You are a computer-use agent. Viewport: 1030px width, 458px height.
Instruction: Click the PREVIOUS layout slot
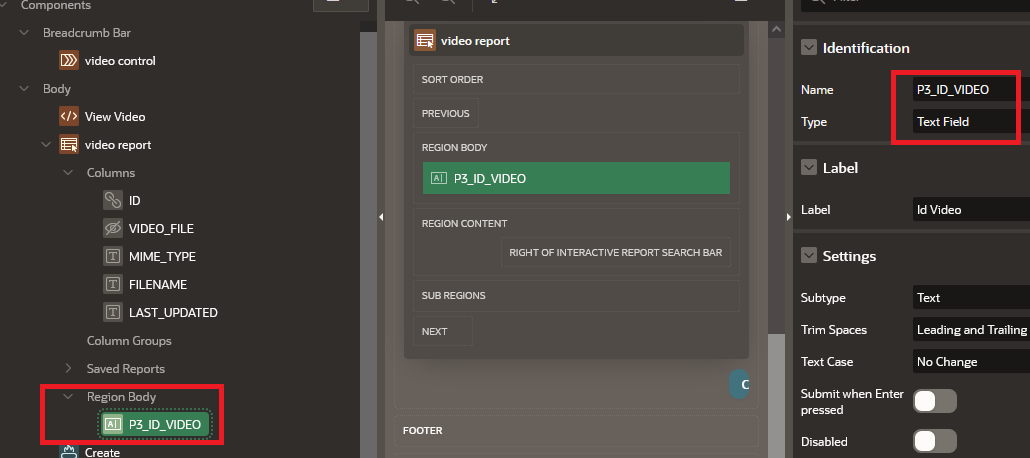point(445,113)
